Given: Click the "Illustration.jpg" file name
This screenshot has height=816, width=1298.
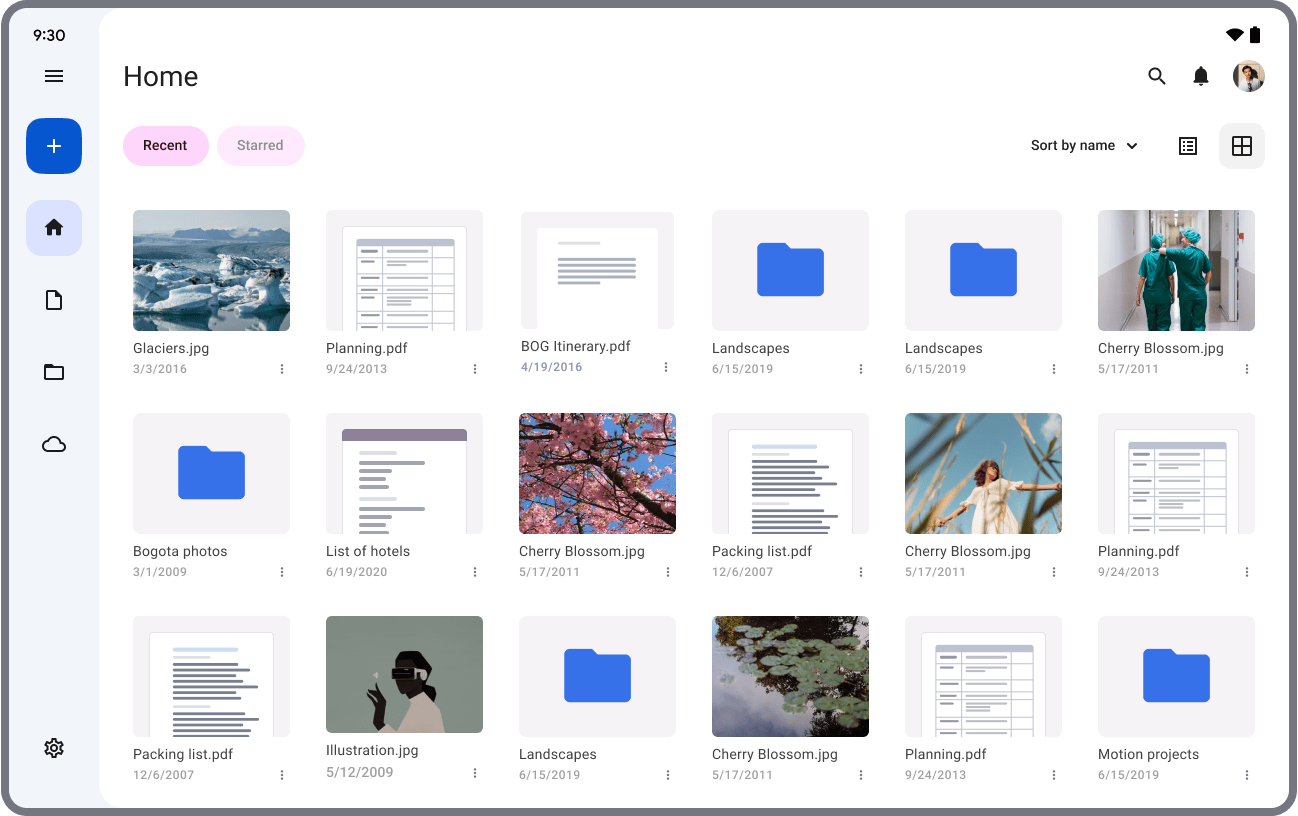Looking at the screenshot, I should pos(372,751).
